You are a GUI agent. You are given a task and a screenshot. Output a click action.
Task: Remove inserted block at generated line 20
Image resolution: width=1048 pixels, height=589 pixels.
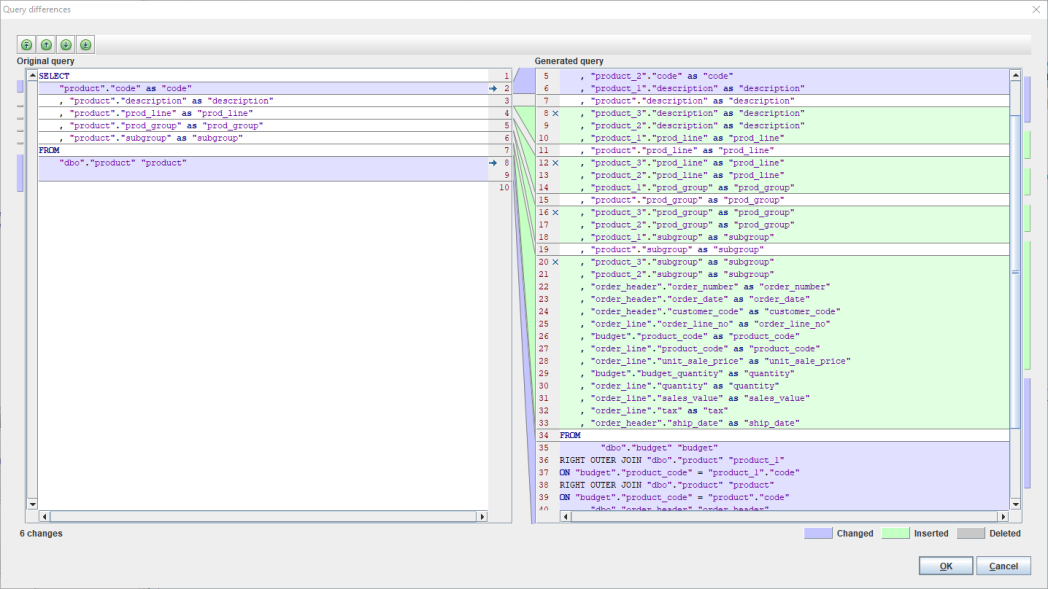coord(555,262)
